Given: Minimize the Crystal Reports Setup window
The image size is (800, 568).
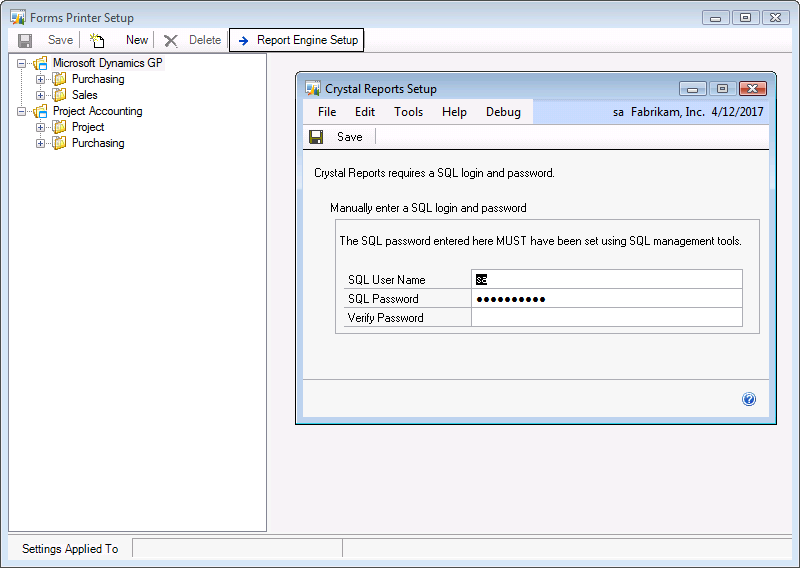Looking at the screenshot, I should tap(692, 89).
